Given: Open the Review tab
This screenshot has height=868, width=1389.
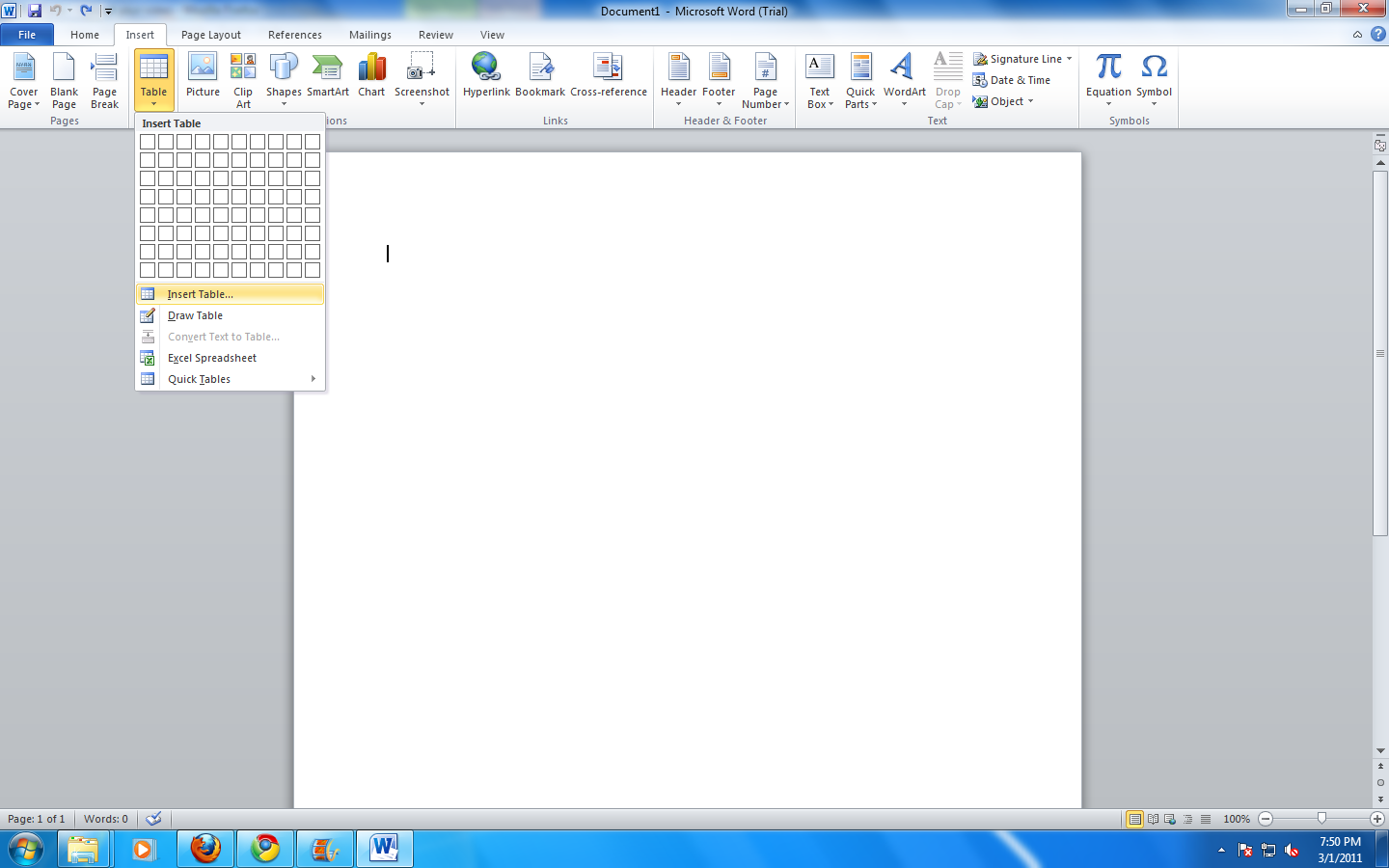Looking at the screenshot, I should point(436,35).
